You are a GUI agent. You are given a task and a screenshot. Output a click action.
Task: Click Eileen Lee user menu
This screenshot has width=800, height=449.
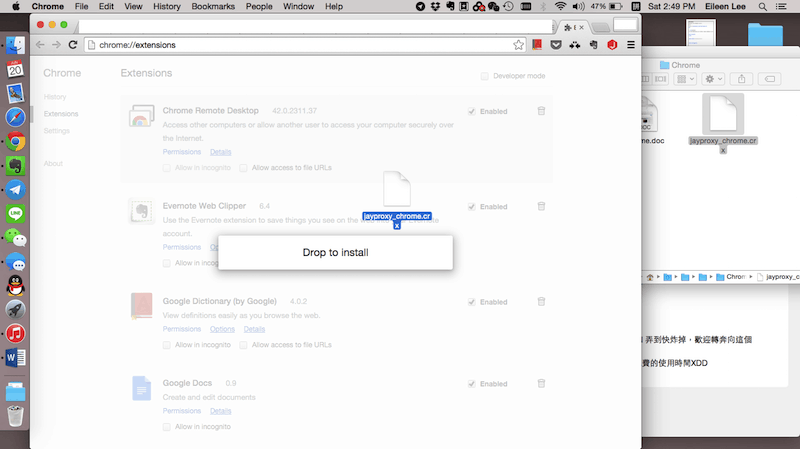coord(725,7)
